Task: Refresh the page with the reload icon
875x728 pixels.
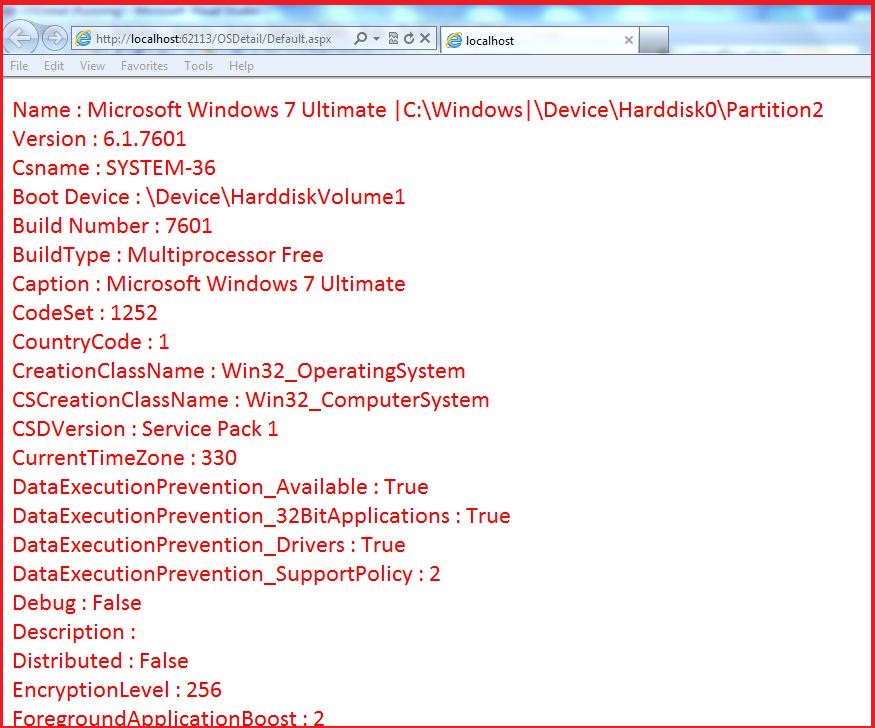Action: click(409, 38)
